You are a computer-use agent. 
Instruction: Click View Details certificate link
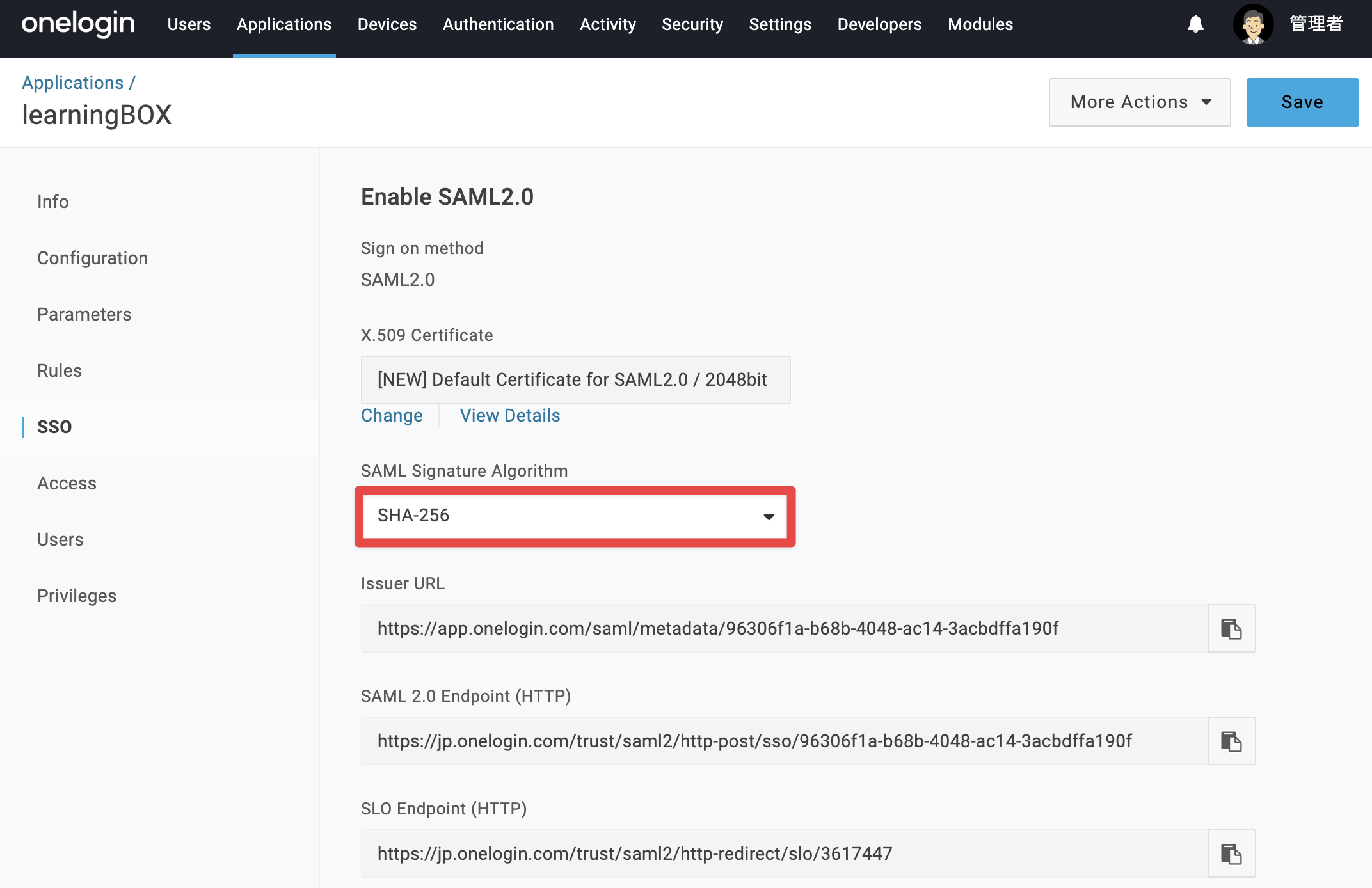coord(510,416)
